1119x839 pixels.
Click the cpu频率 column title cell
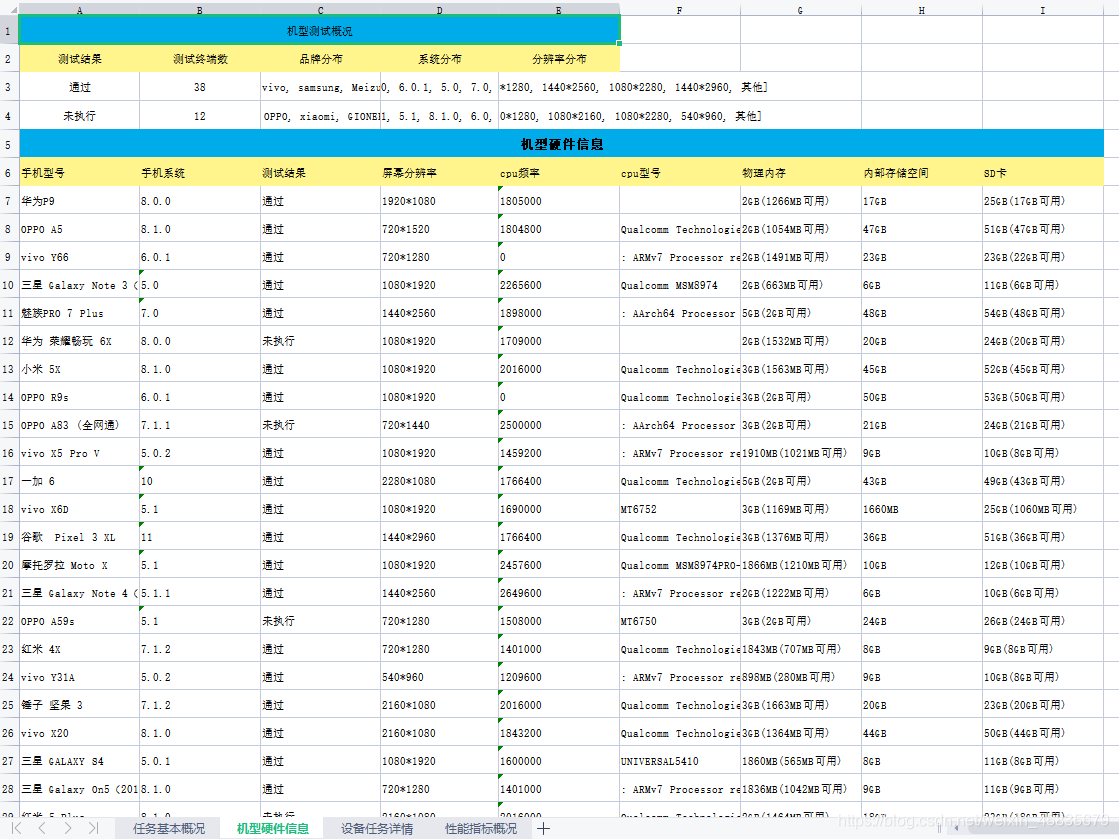(x=559, y=173)
